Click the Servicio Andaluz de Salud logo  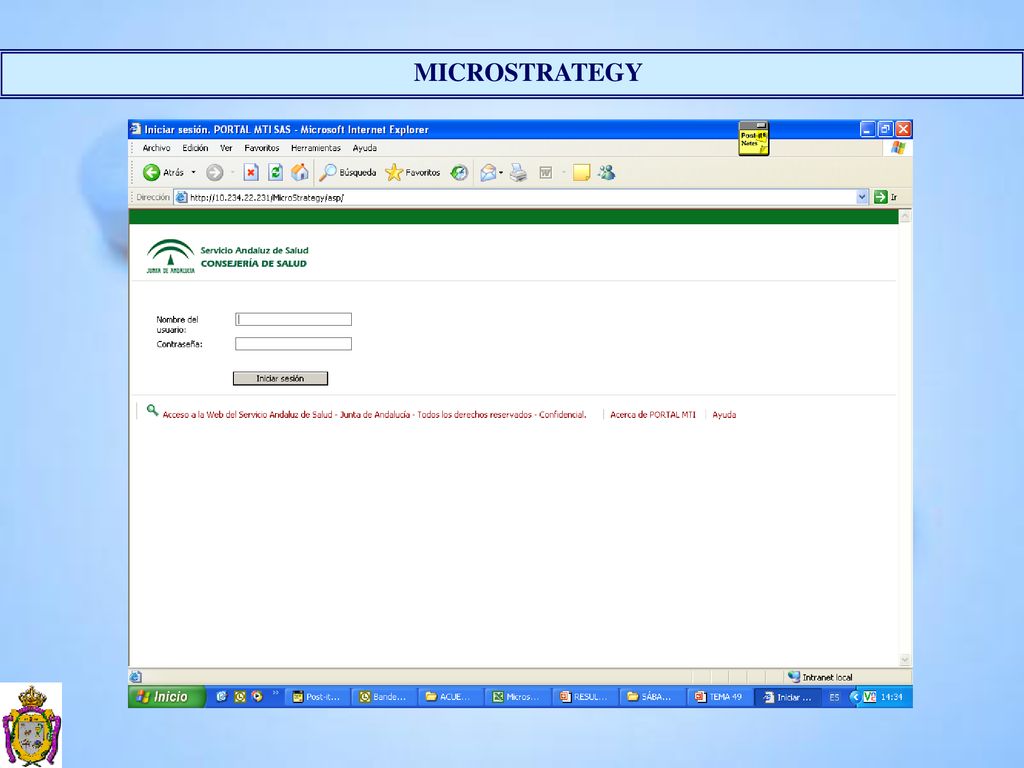pyautogui.click(x=227, y=256)
